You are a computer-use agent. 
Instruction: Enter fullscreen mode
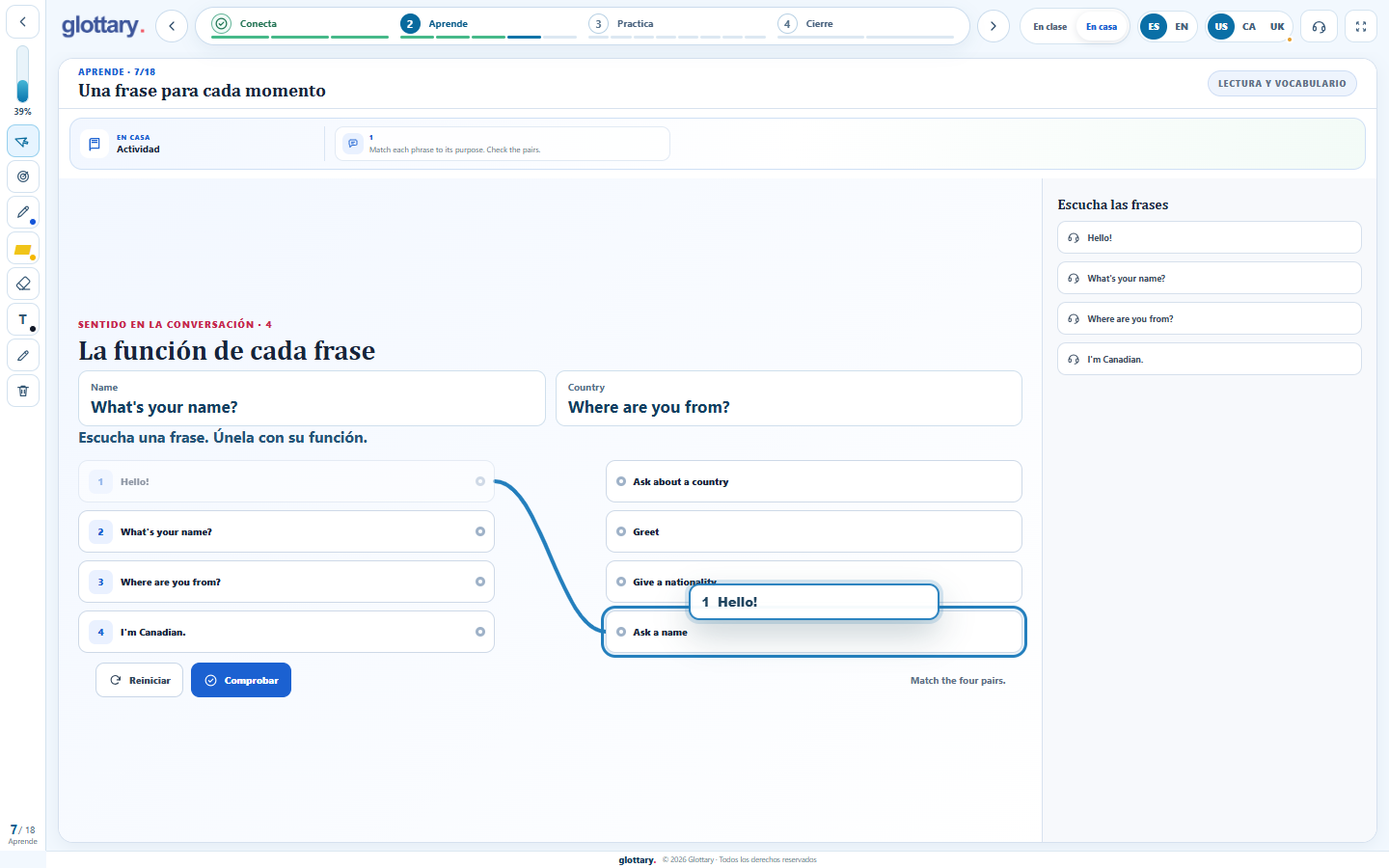click(x=1361, y=26)
